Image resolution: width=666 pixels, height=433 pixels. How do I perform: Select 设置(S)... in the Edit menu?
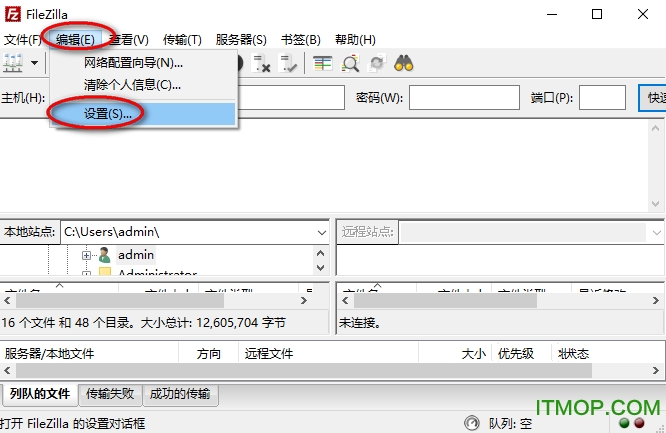coord(143,114)
